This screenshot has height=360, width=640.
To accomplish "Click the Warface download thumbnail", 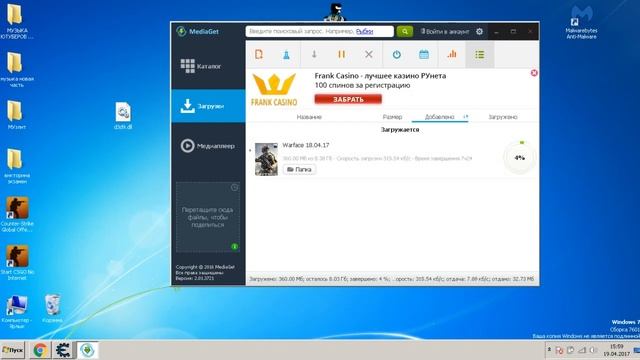I will click(266, 159).
